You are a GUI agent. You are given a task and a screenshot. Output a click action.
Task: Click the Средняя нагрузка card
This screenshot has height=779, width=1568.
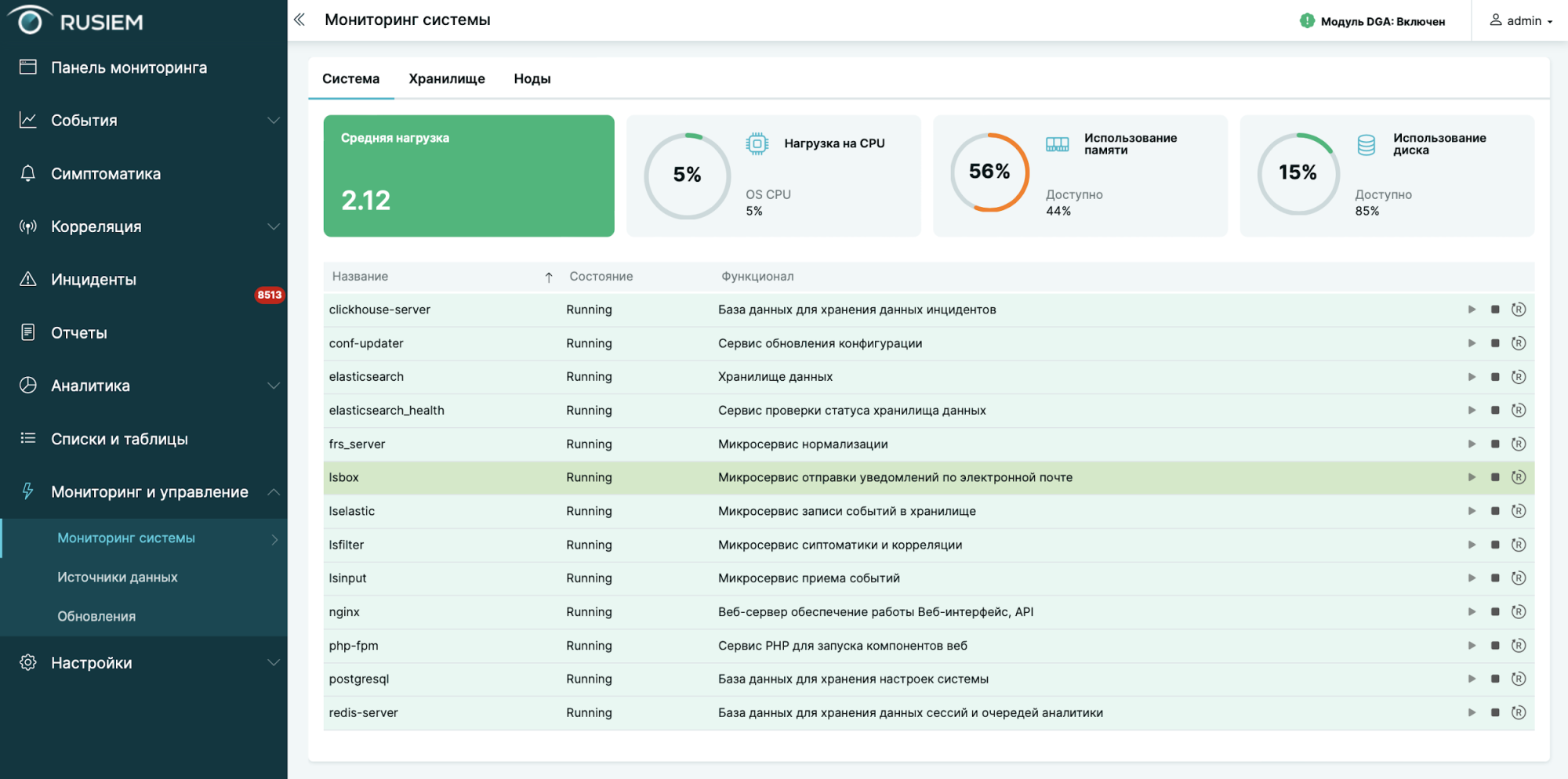(x=469, y=176)
